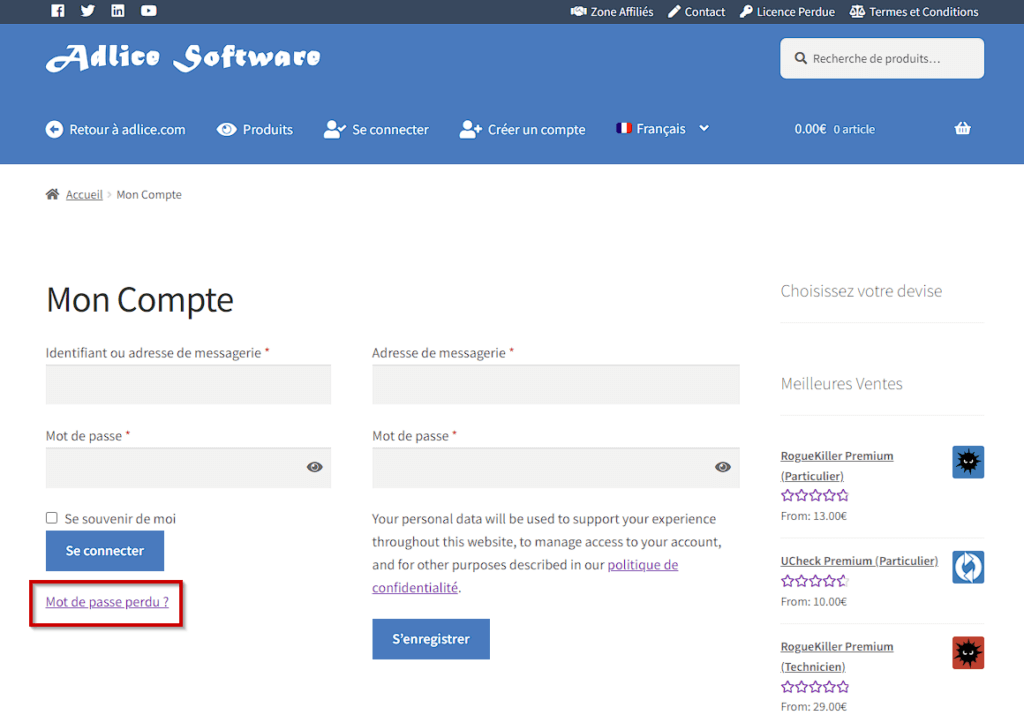Open the Licence Perdue top link
Image resolution: width=1024 pixels, height=723 pixels.
click(787, 12)
